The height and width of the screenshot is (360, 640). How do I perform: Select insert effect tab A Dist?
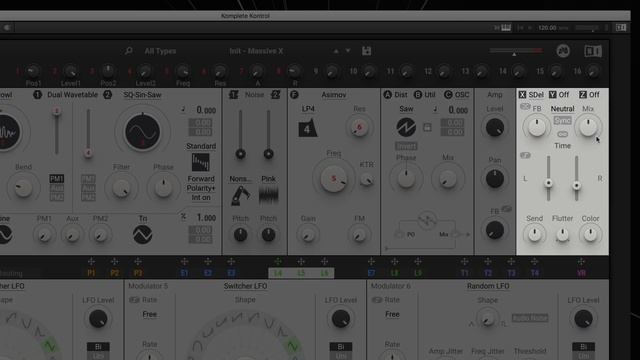396,95
